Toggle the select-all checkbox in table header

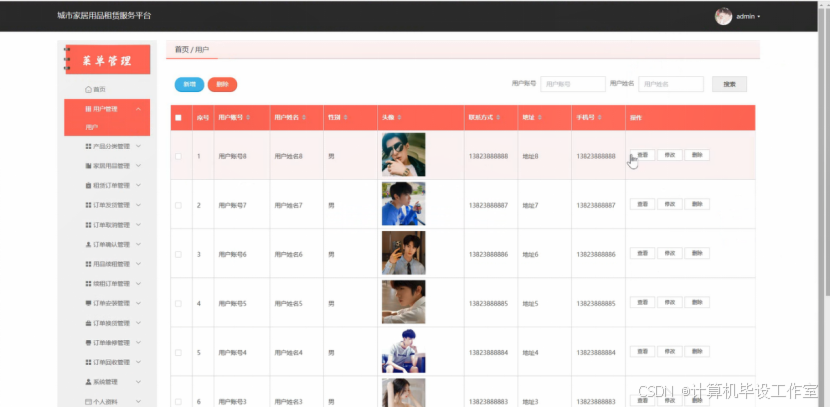coord(178,118)
